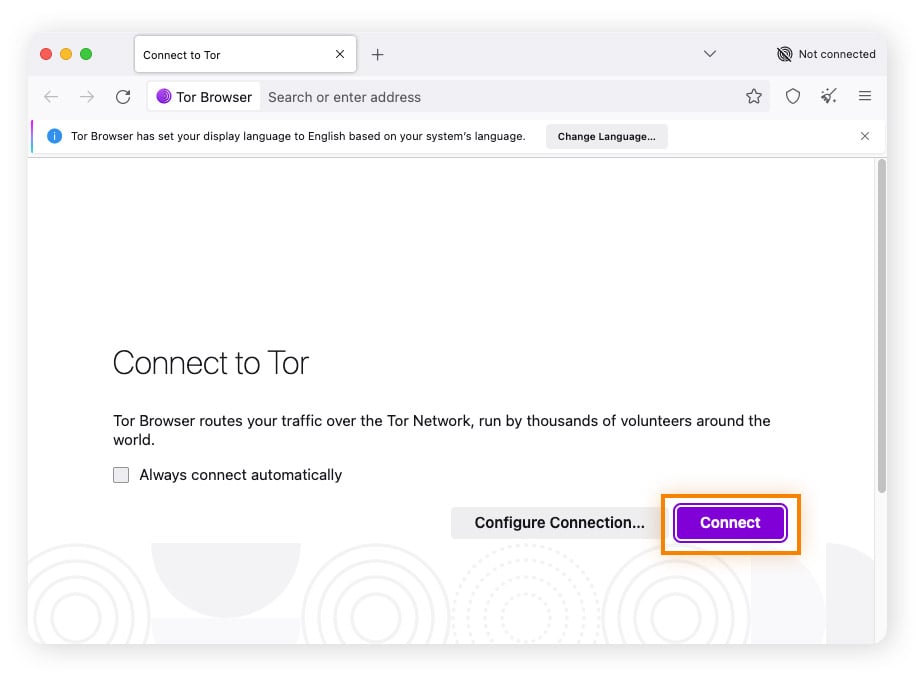Maximize window using the green button
This screenshot has width=916, height=674.
tap(86, 54)
